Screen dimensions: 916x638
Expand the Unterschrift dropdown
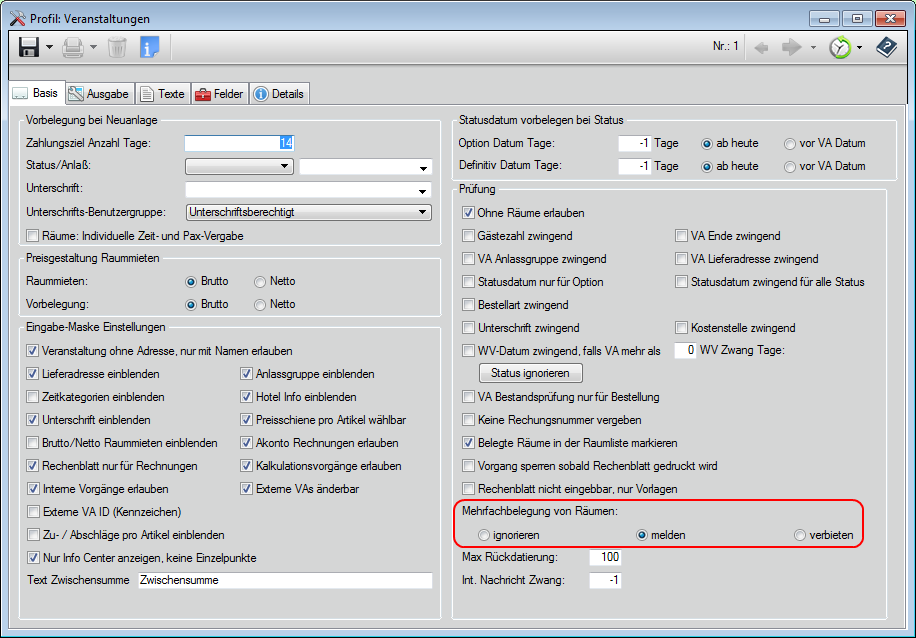(423, 190)
